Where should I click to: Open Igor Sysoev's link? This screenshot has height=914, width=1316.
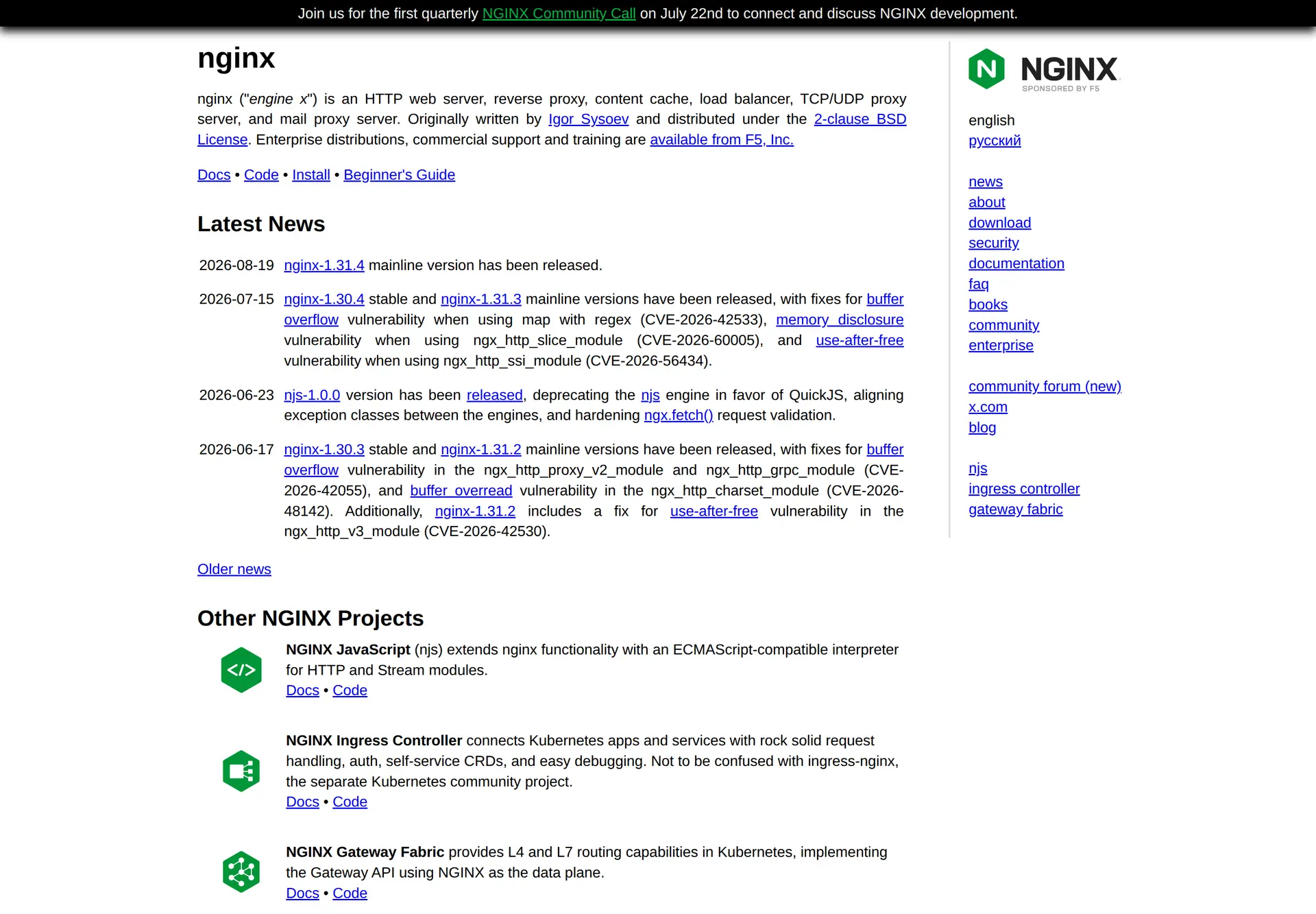588,119
